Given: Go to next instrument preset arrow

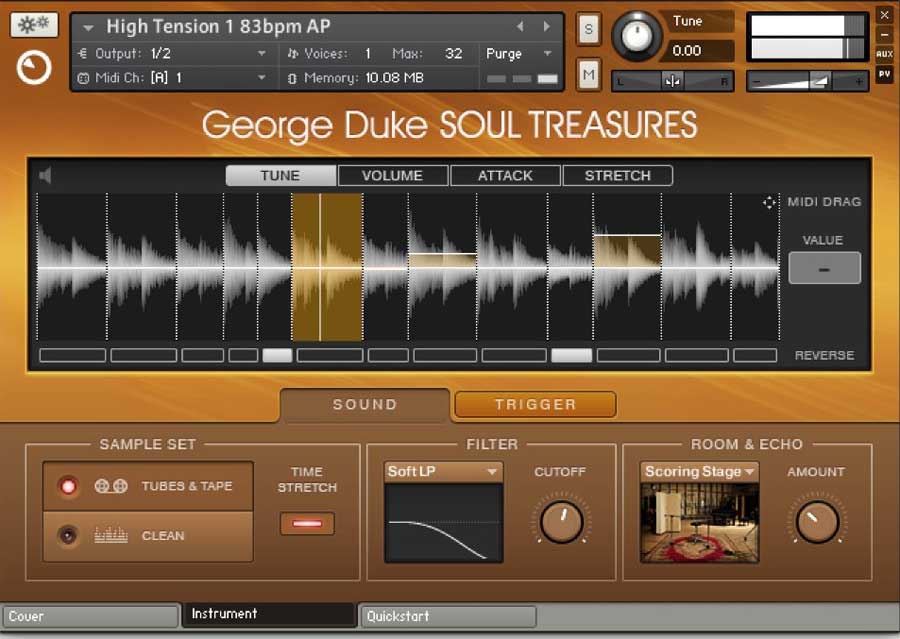Looking at the screenshot, I should pos(546,26).
